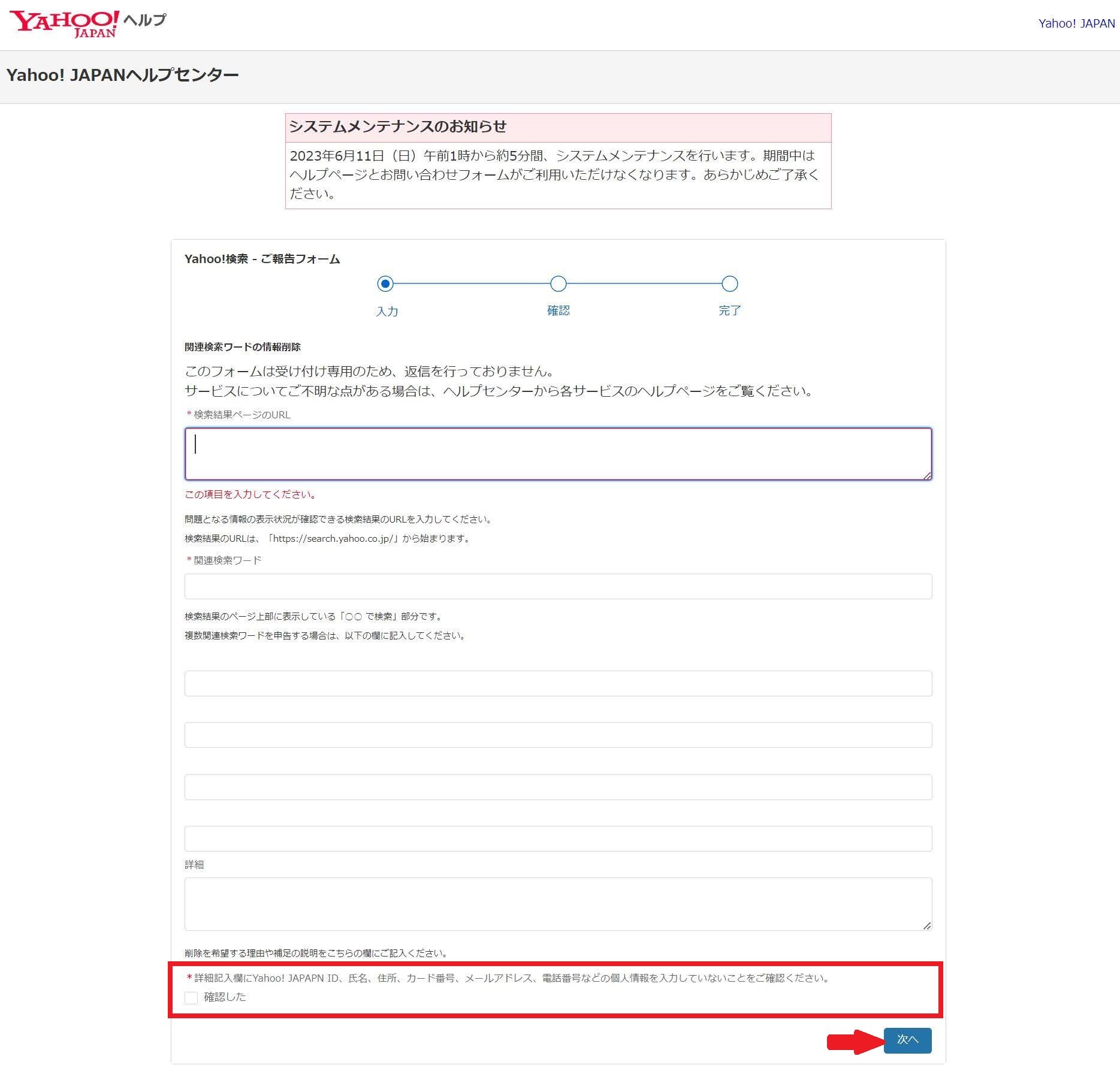
Task: Check the 確認した checkbox
Action: tap(191, 997)
